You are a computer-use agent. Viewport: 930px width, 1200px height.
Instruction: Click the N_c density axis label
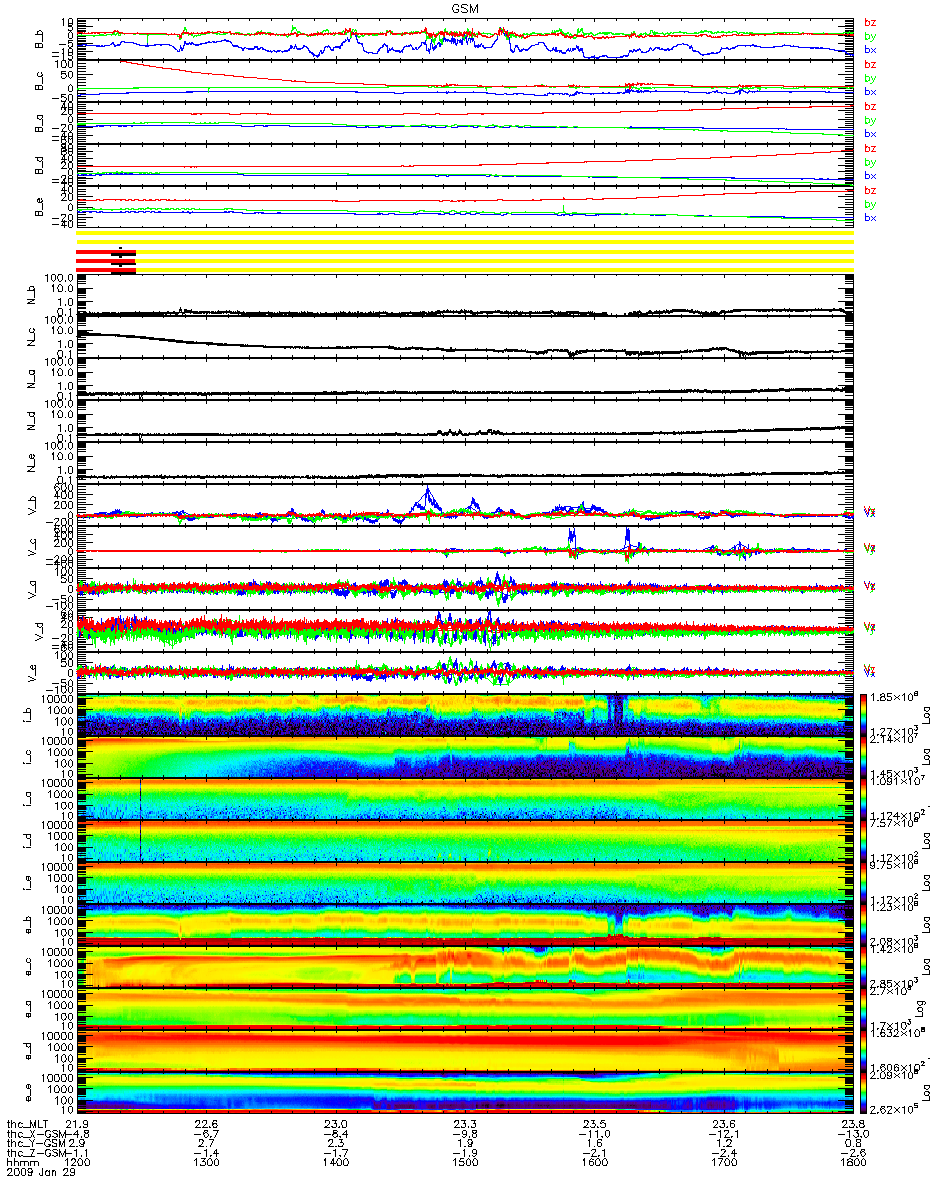(x=29, y=337)
